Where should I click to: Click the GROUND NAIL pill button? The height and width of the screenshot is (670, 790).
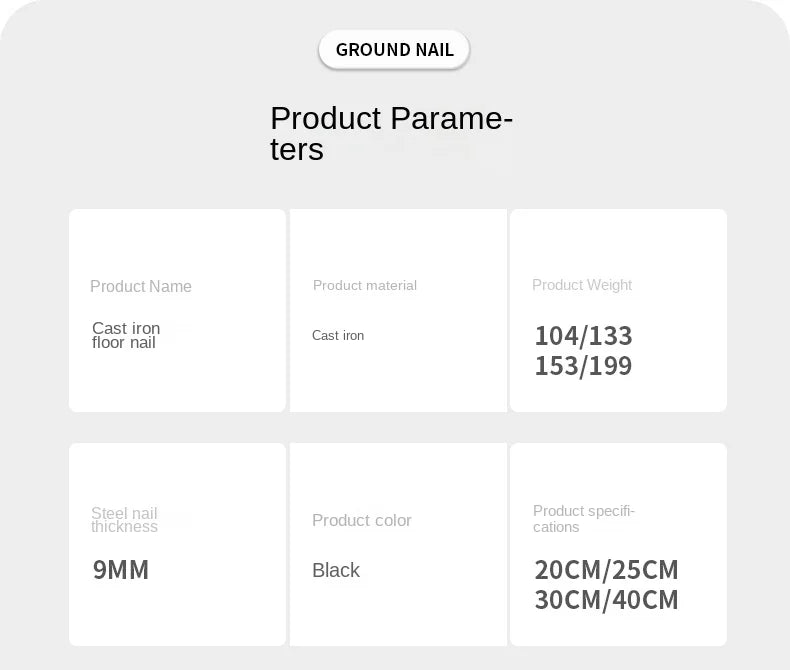[x=394, y=49]
